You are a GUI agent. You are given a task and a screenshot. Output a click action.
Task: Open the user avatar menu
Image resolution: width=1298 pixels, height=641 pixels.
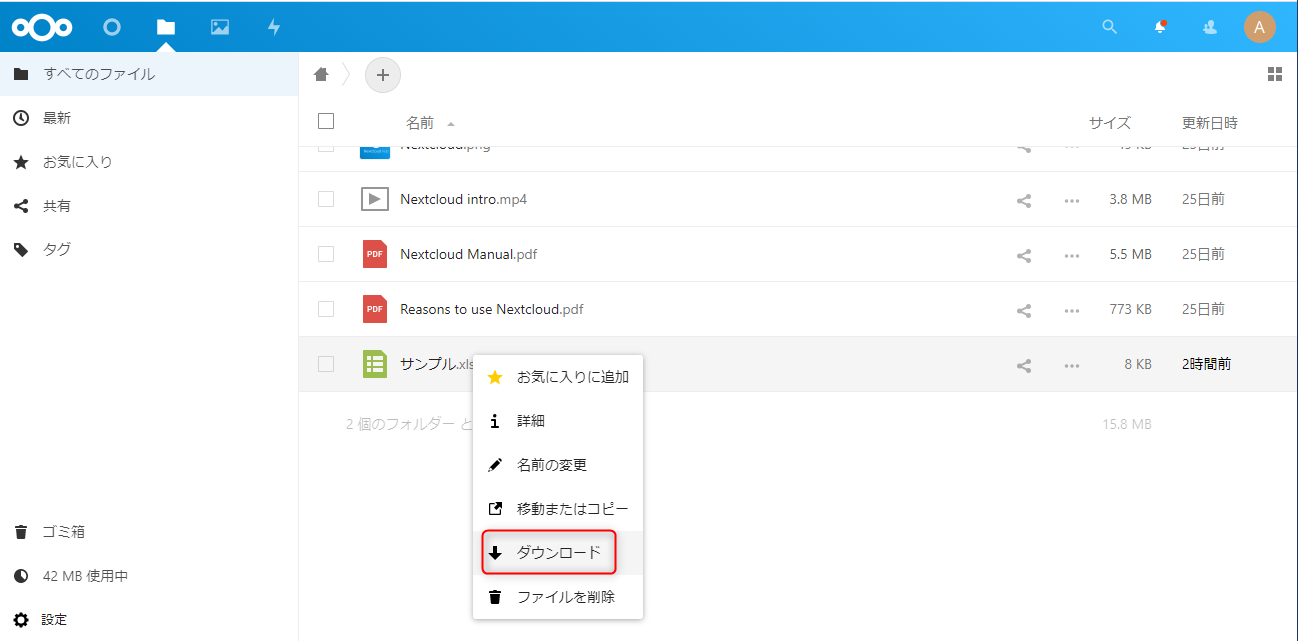[1259, 27]
